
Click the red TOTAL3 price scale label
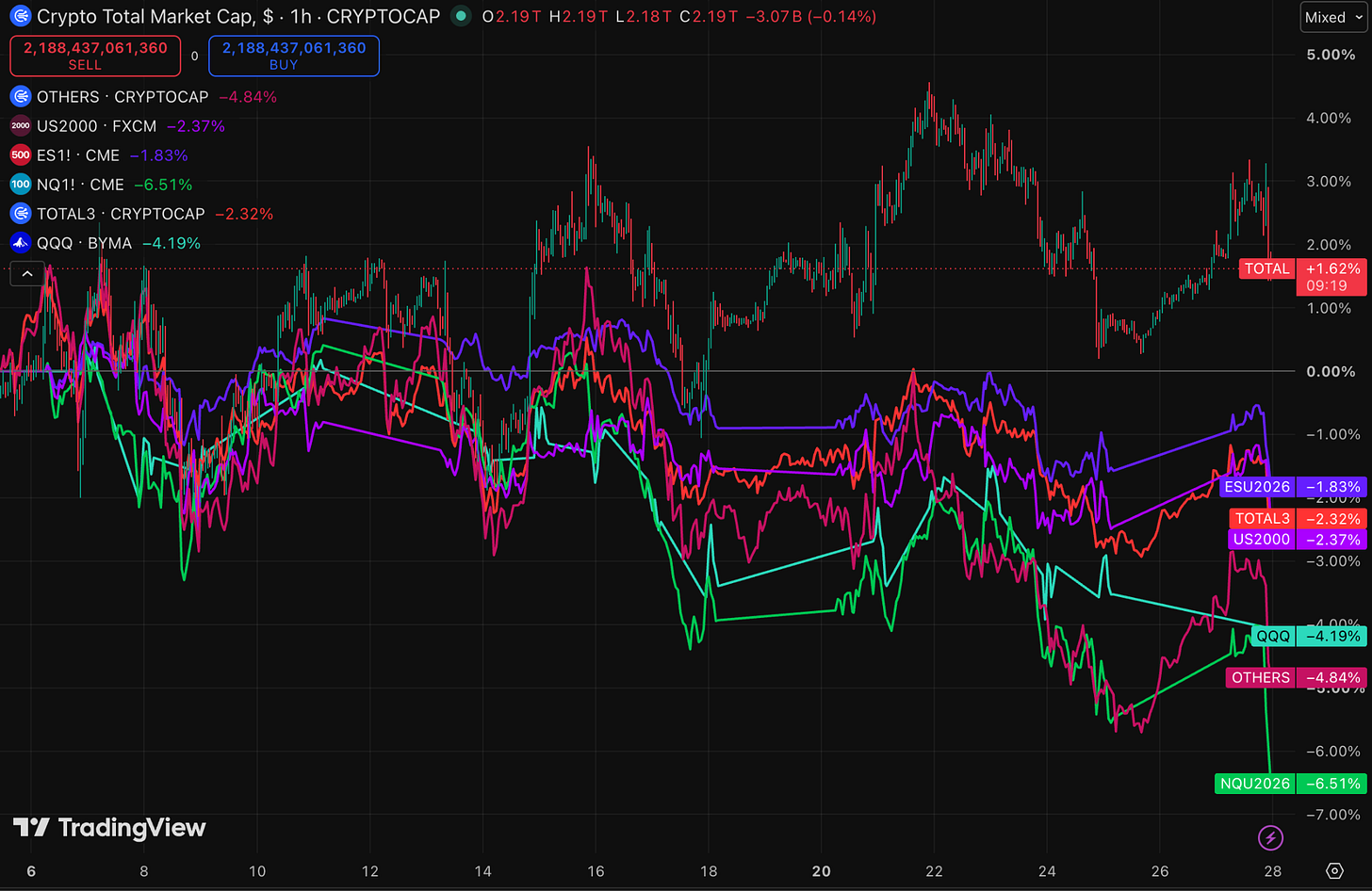(1262, 518)
